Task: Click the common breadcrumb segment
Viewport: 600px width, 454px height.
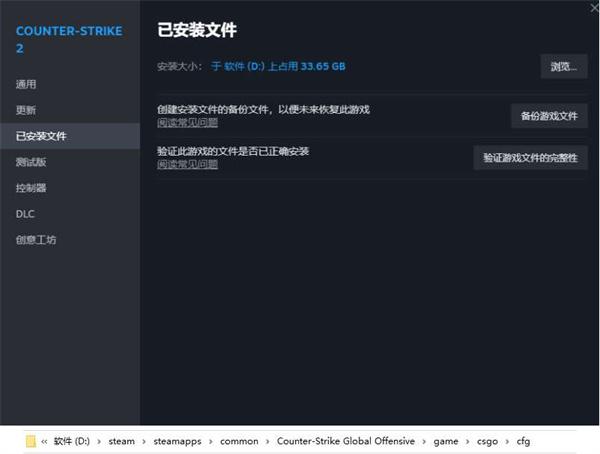Action: point(239,441)
